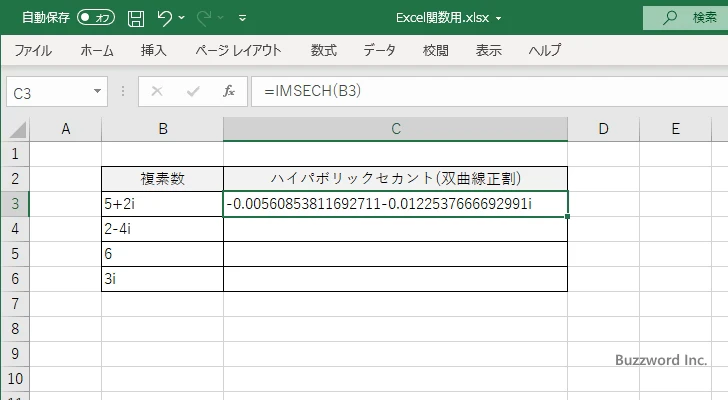Select cell containing 3i
728x400 pixels.
pyautogui.click(x=162, y=279)
